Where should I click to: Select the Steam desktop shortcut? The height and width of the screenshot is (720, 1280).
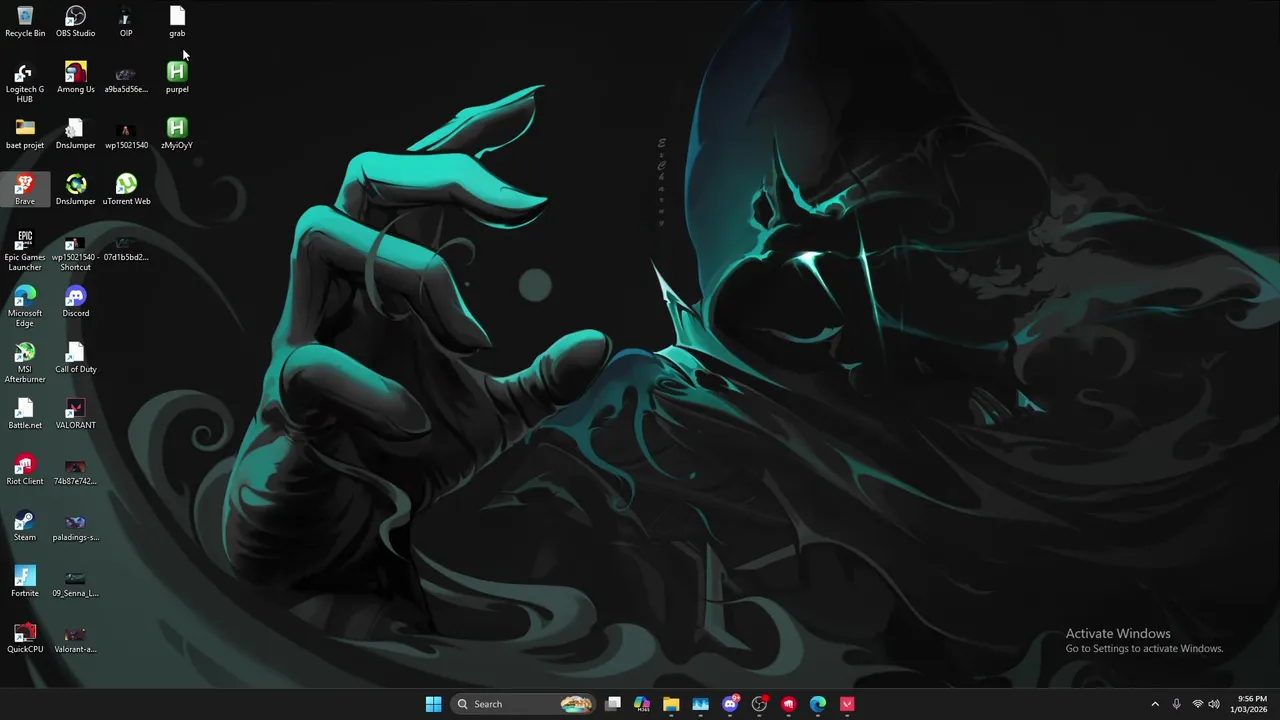tap(25, 526)
